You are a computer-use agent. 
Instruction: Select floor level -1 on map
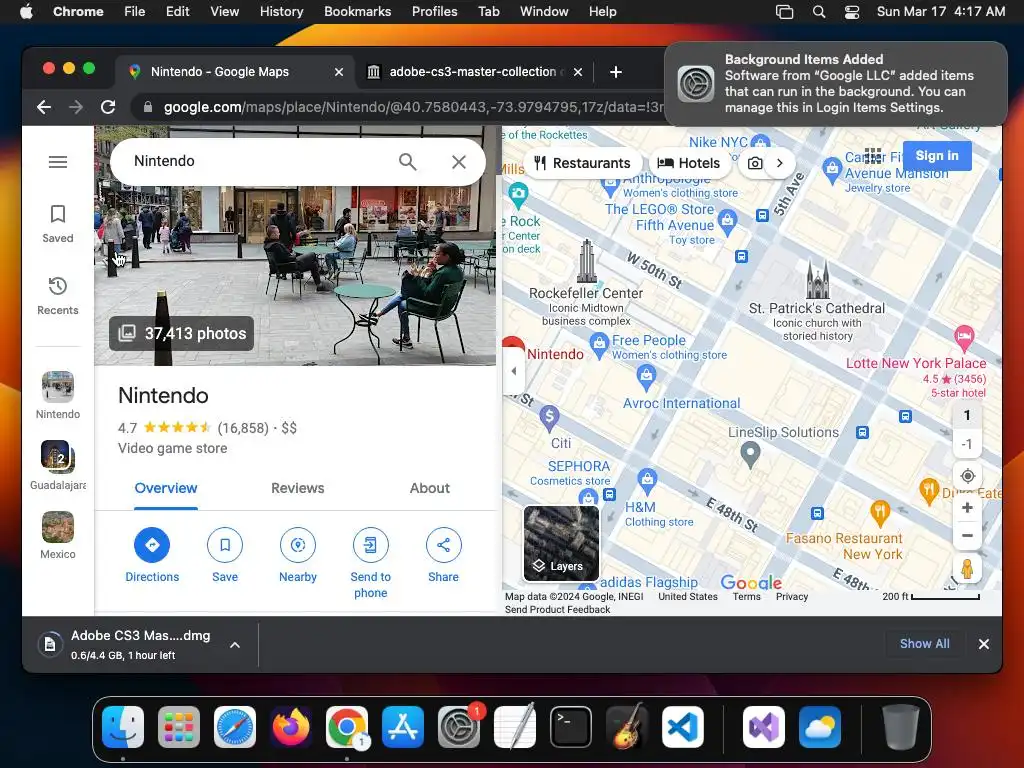pos(967,444)
